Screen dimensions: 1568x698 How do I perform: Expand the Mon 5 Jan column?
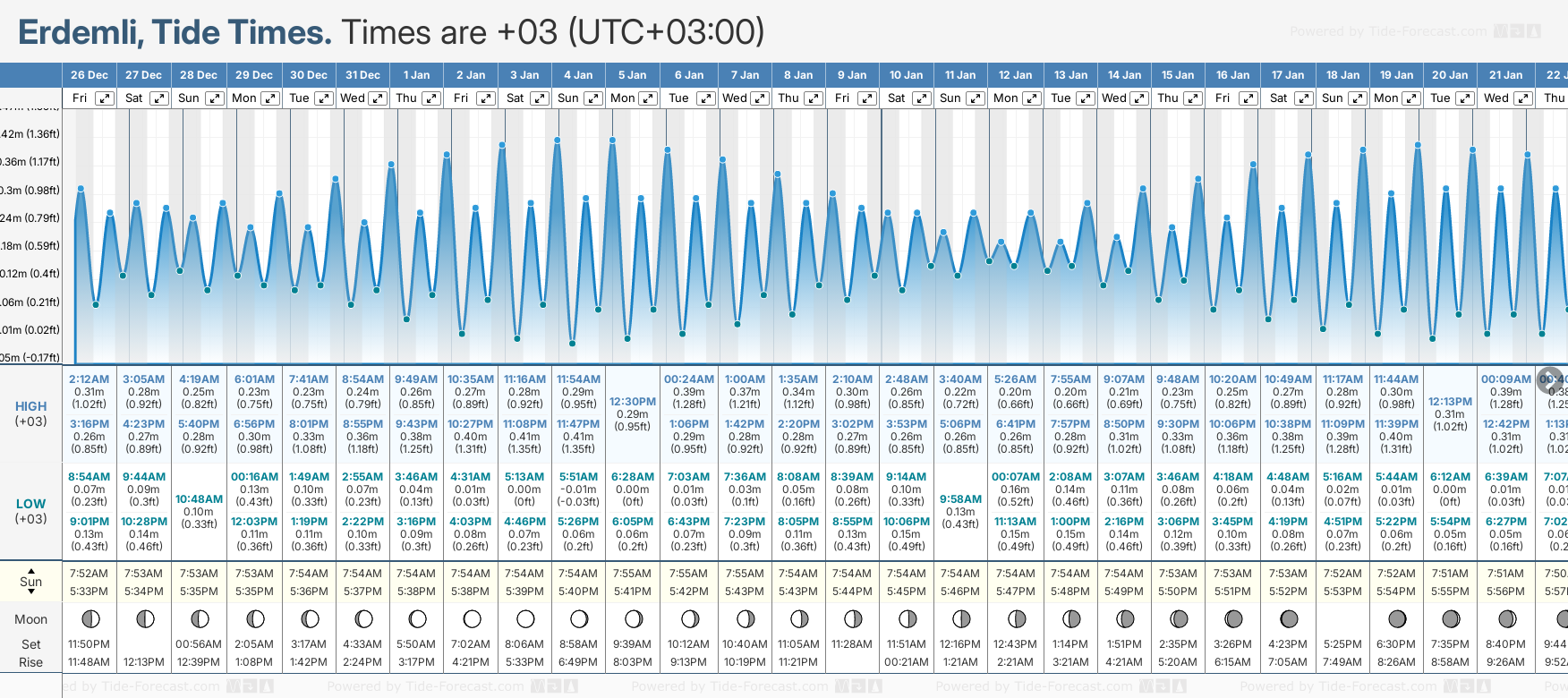(x=647, y=98)
